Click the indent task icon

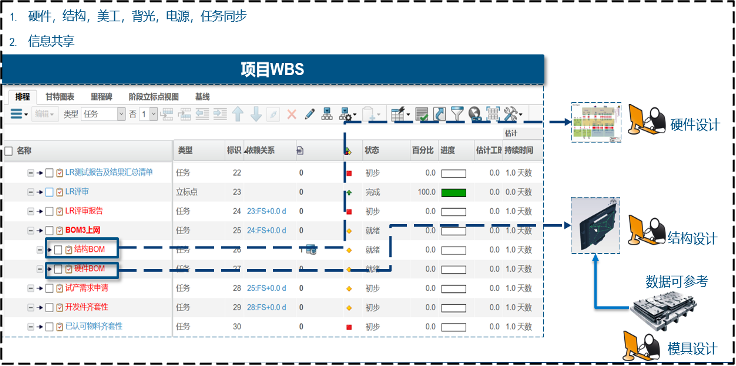220,114
